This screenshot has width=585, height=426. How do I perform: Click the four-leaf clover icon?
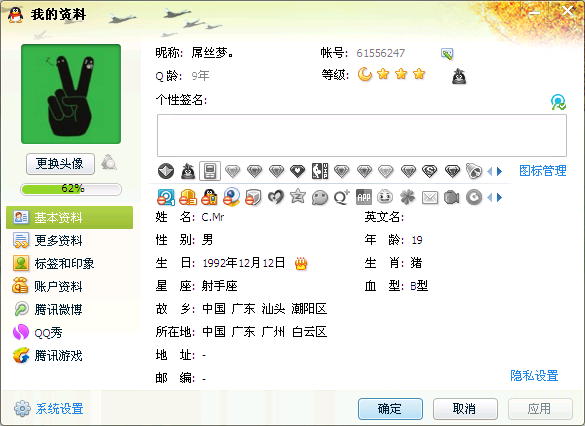pyautogui.click(x=407, y=197)
